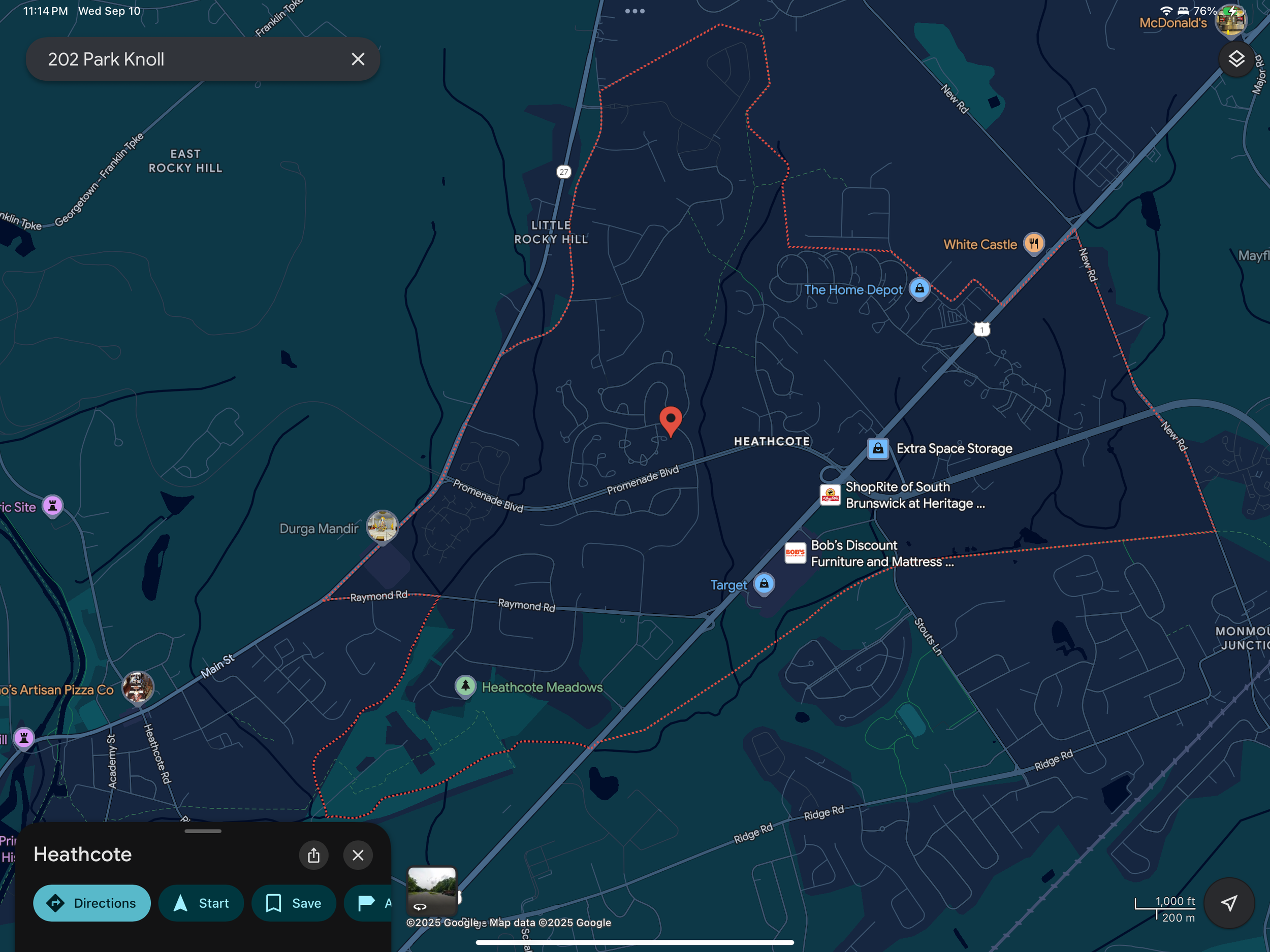Save Heathcote to your places

pyautogui.click(x=294, y=903)
